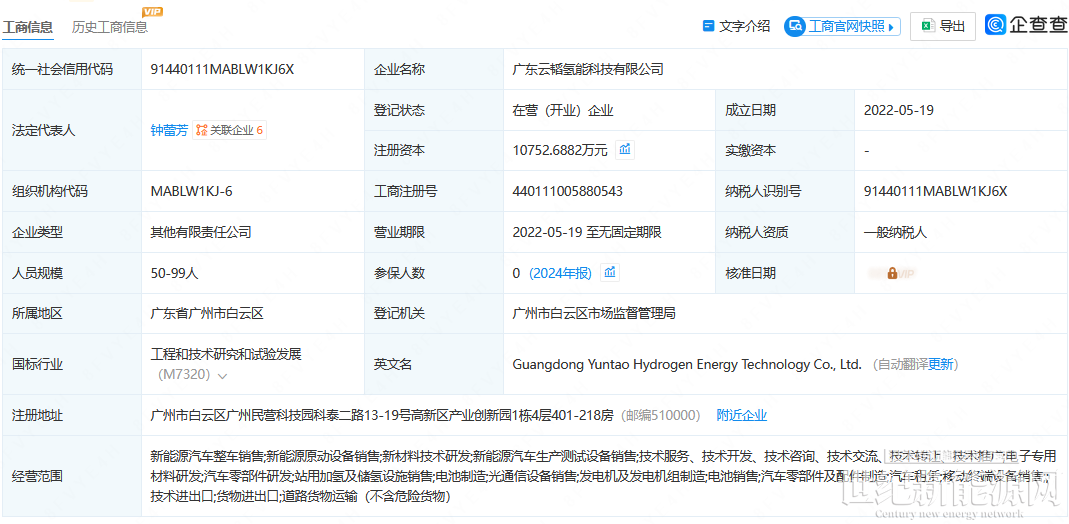
Task: Click the 企查查 logo
Action: click(1026, 25)
